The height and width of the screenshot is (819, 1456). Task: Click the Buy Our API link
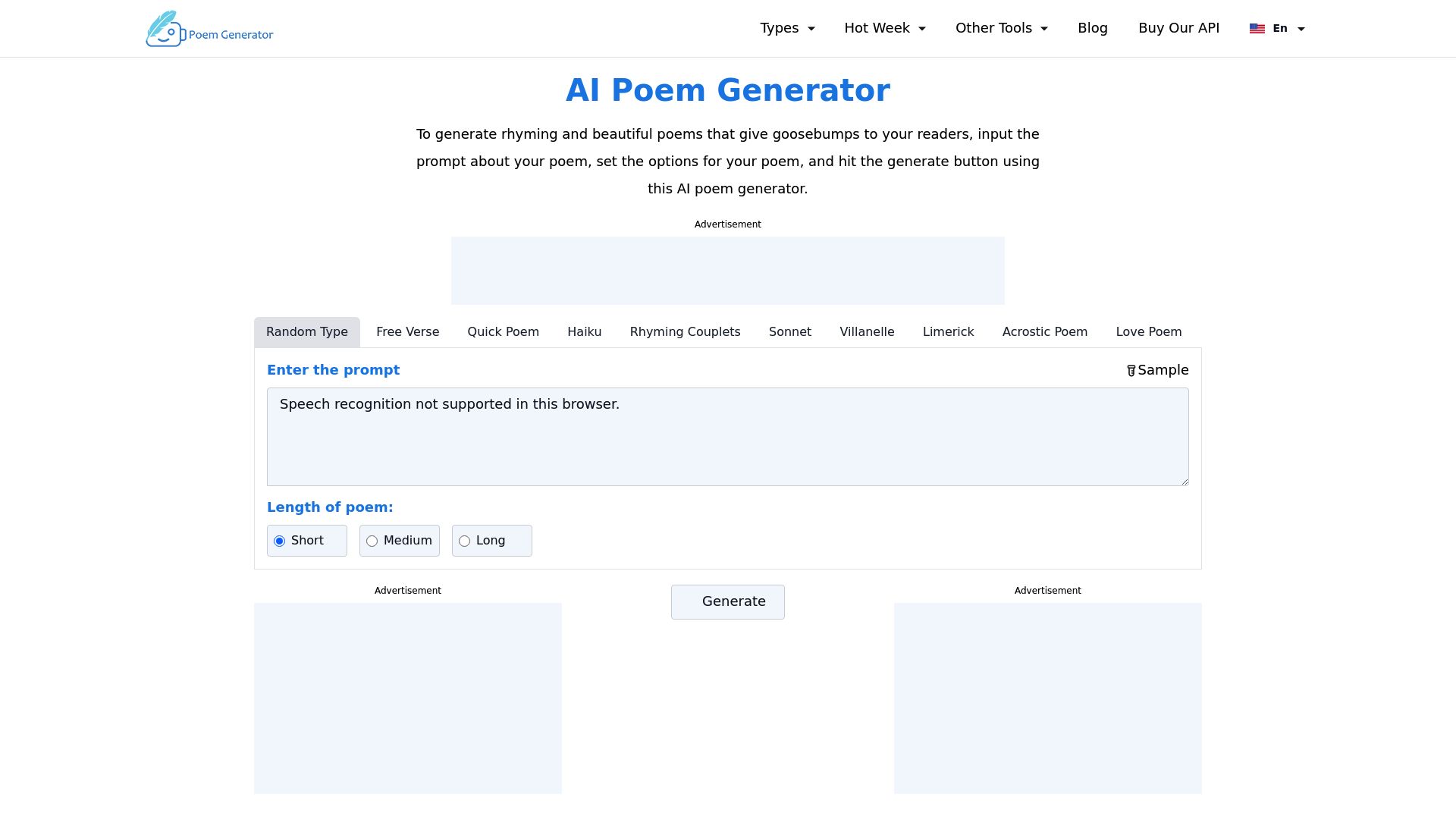pyautogui.click(x=1178, y=28)
